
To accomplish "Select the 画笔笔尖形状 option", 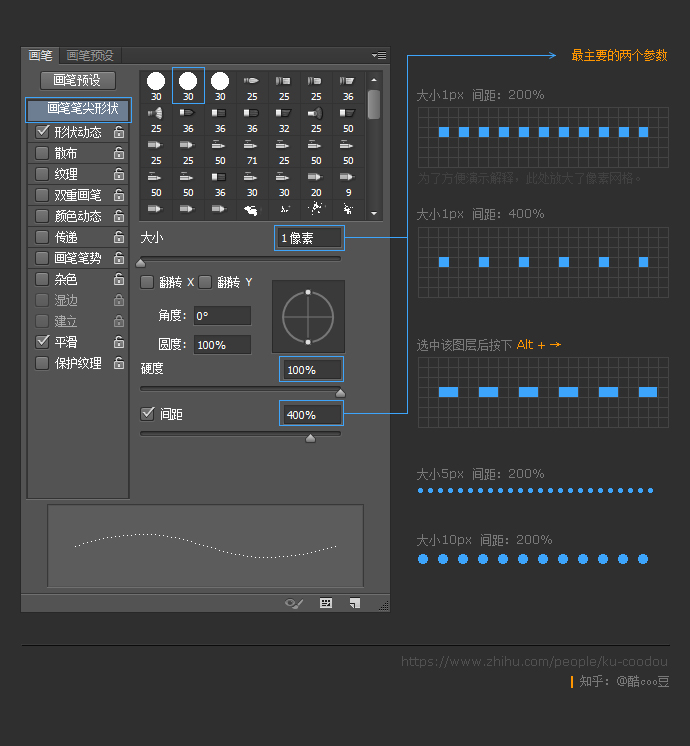I will pyautogui.click(x=78, y=108).
